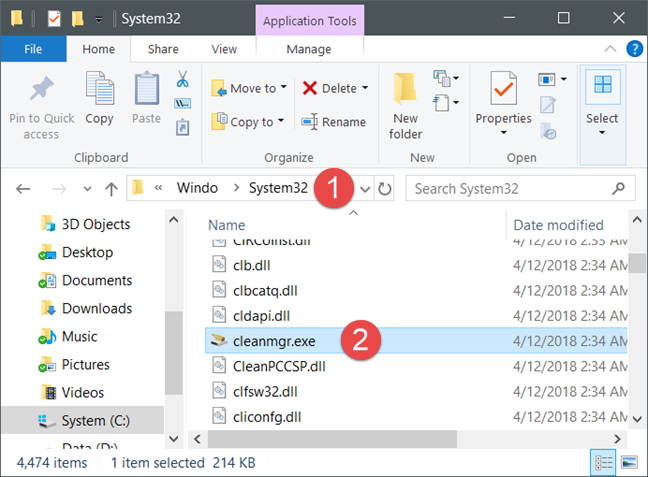Open the Manage ribbon tab
This screenshot has height=477, width=648.
(x=309, y=49)
